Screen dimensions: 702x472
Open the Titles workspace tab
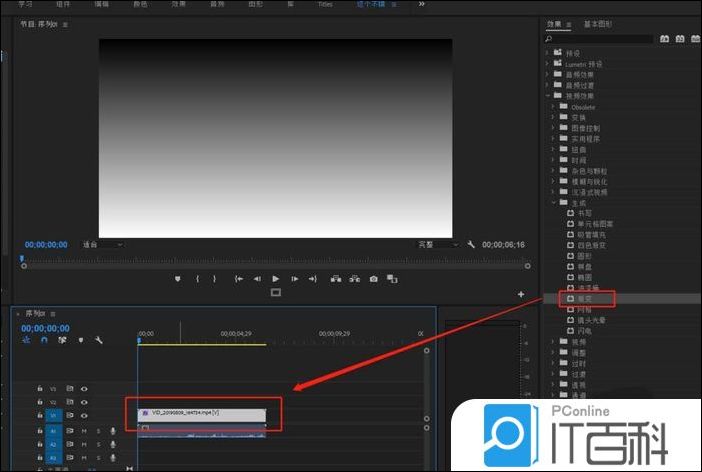(325, 4)
